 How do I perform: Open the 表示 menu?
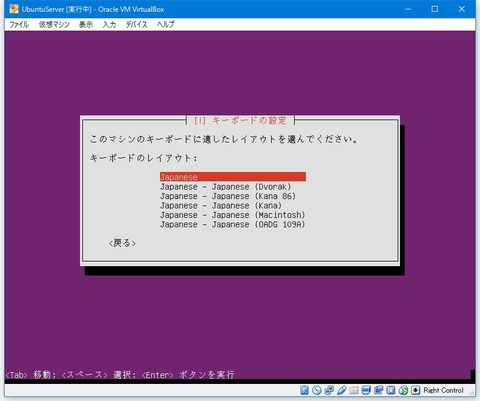[86, 24]
